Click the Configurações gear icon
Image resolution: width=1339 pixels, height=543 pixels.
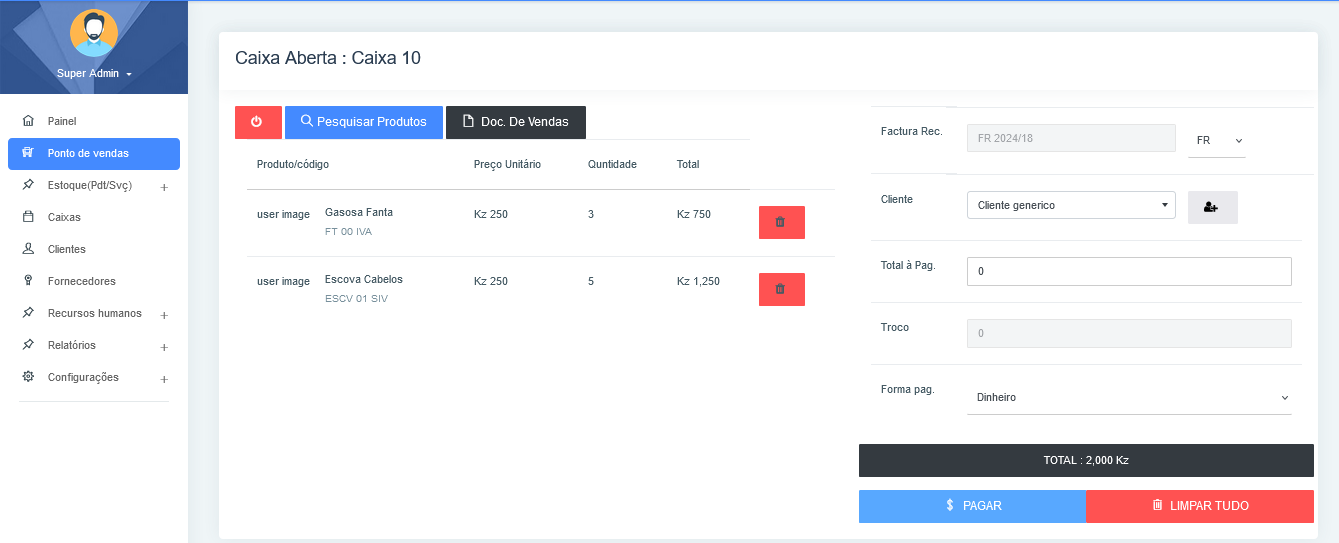[28, 377]
